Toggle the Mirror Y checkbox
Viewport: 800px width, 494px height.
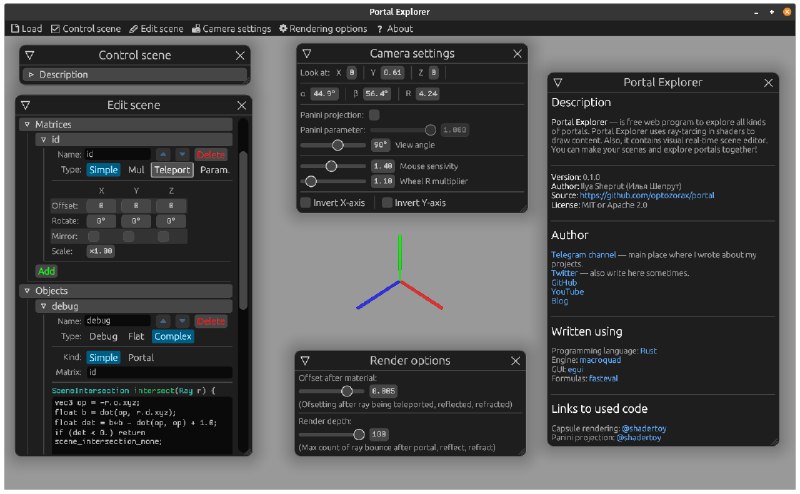(x=129, y=236)
